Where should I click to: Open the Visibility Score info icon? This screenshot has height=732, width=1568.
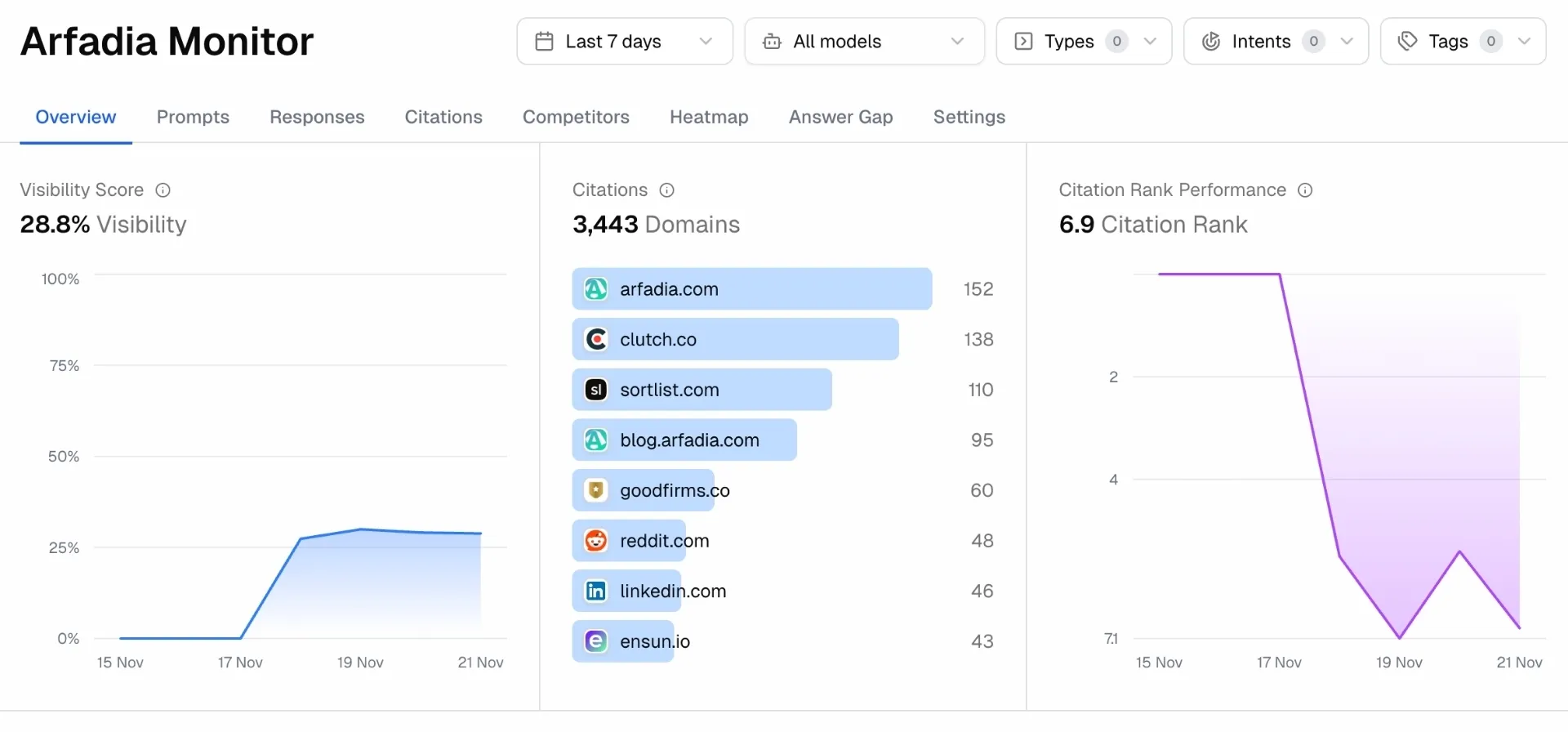[163, 190]
